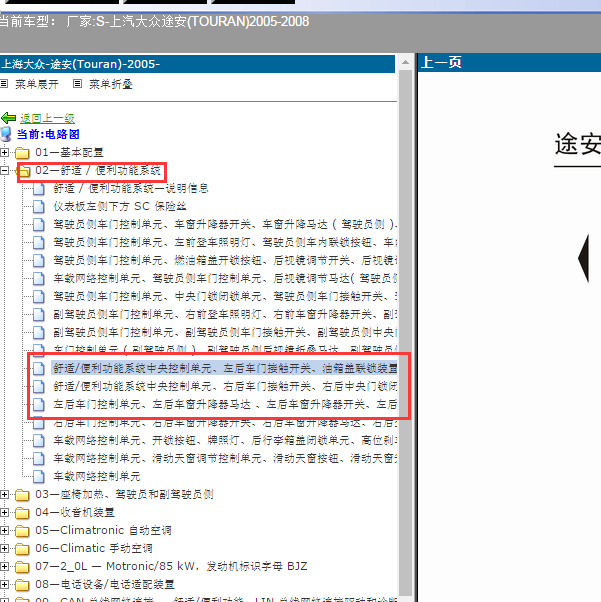Open 车载网络控制单元、驾驶员侧车门控制单元 entry
This screenshot has width=601, height=602.
(x=225, y=278)
